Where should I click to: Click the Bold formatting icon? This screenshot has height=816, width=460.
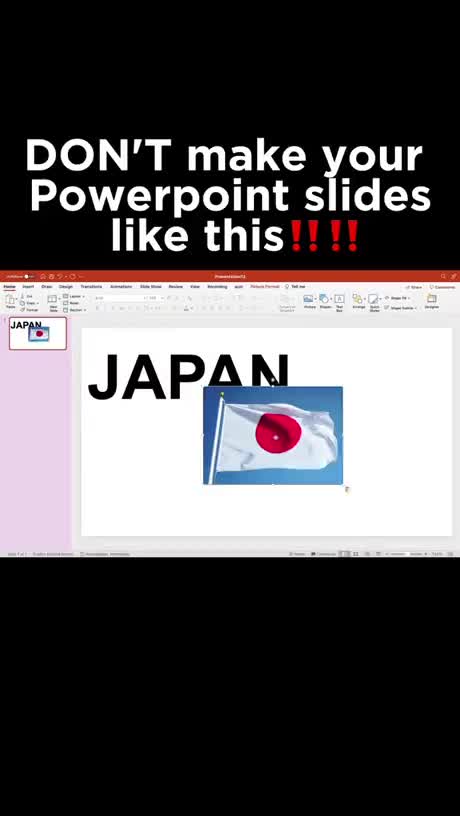97,308
